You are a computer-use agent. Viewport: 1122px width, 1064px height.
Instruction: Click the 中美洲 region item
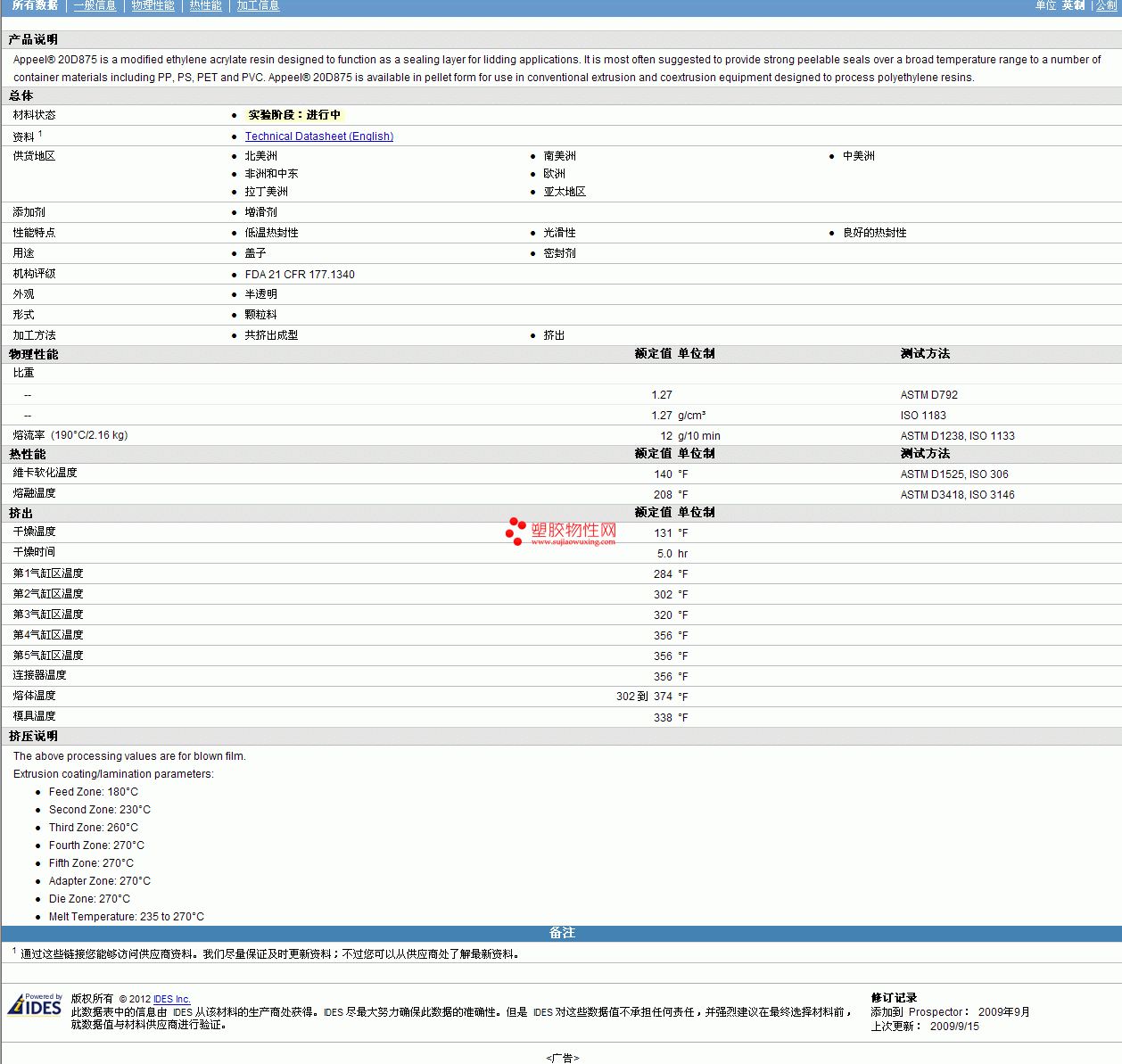[x=859, y=156]
